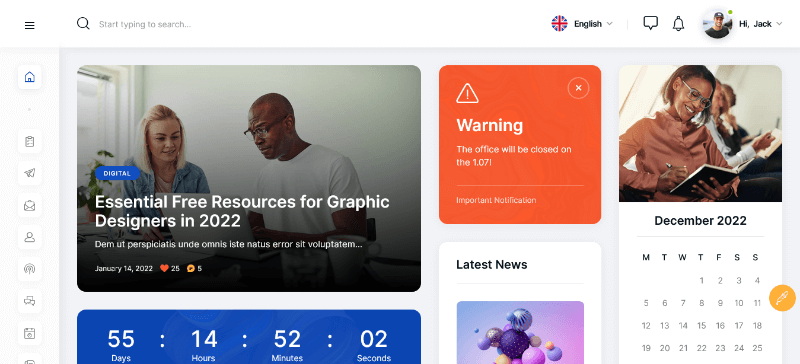Click the UK flag icon

(x=559, y=23)
